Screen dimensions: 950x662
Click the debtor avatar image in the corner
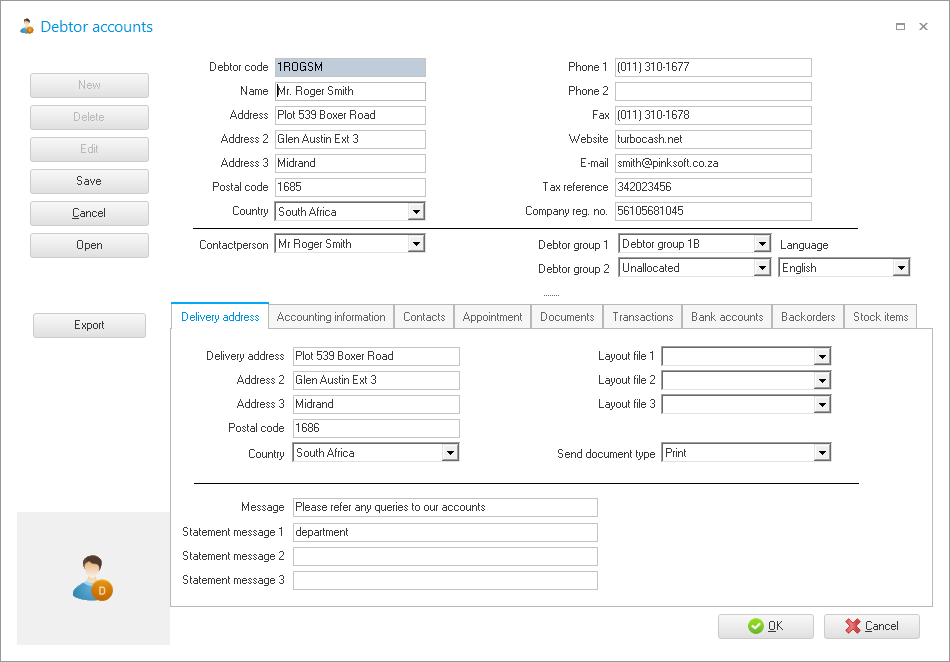(92, 578)
